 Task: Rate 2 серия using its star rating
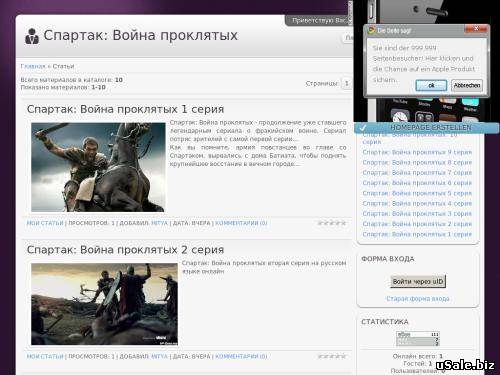coord(332,356)
